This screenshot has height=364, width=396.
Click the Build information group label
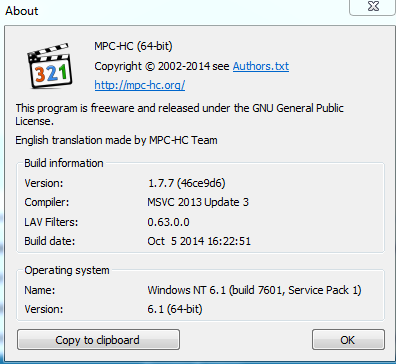click(x=64, y=163)
